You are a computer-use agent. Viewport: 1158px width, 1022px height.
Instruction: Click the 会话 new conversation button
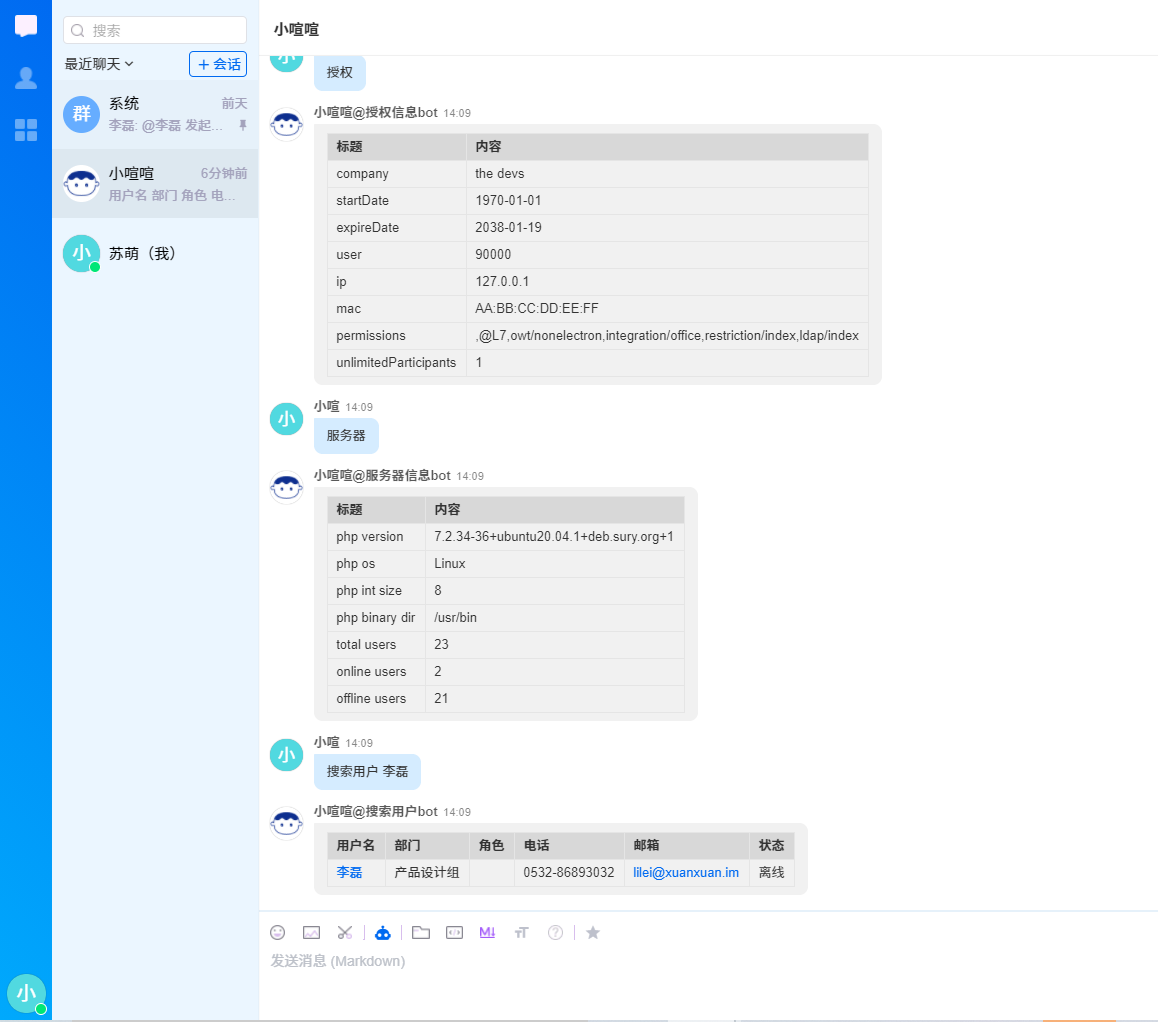(218, 64)
